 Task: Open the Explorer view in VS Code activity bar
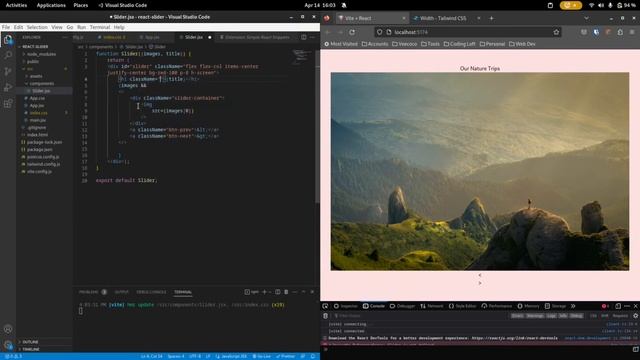point(8,40)
